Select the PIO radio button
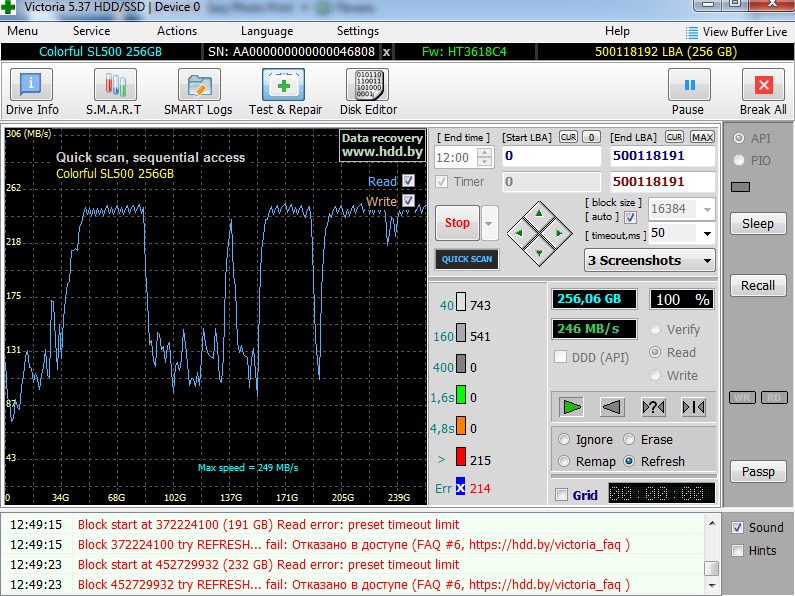The height and width of the screenshot is (596, 795). pos(739,161)
